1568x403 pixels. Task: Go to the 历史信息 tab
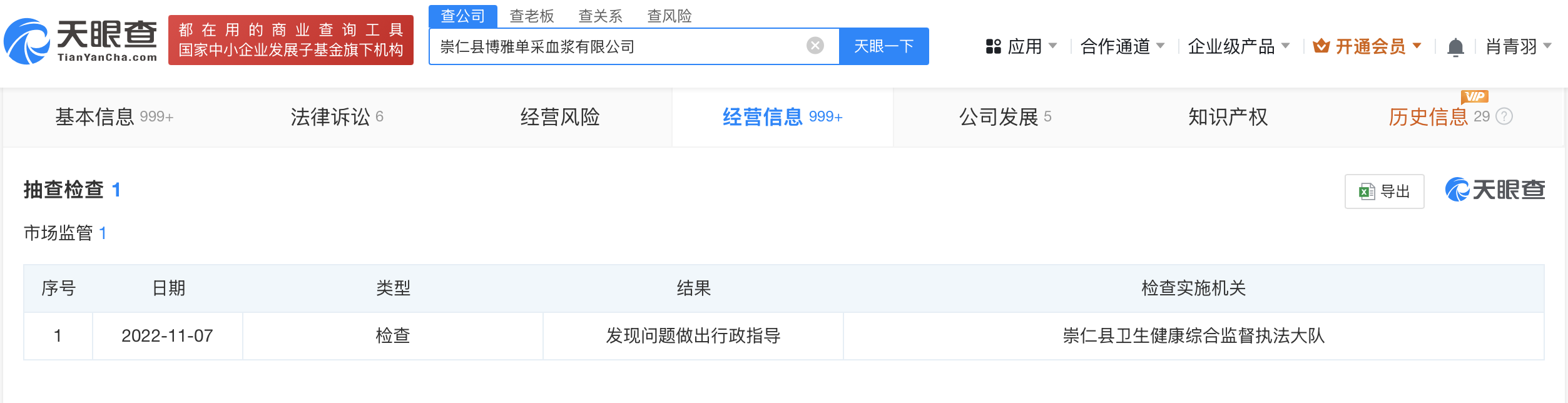click(1428, 117)
